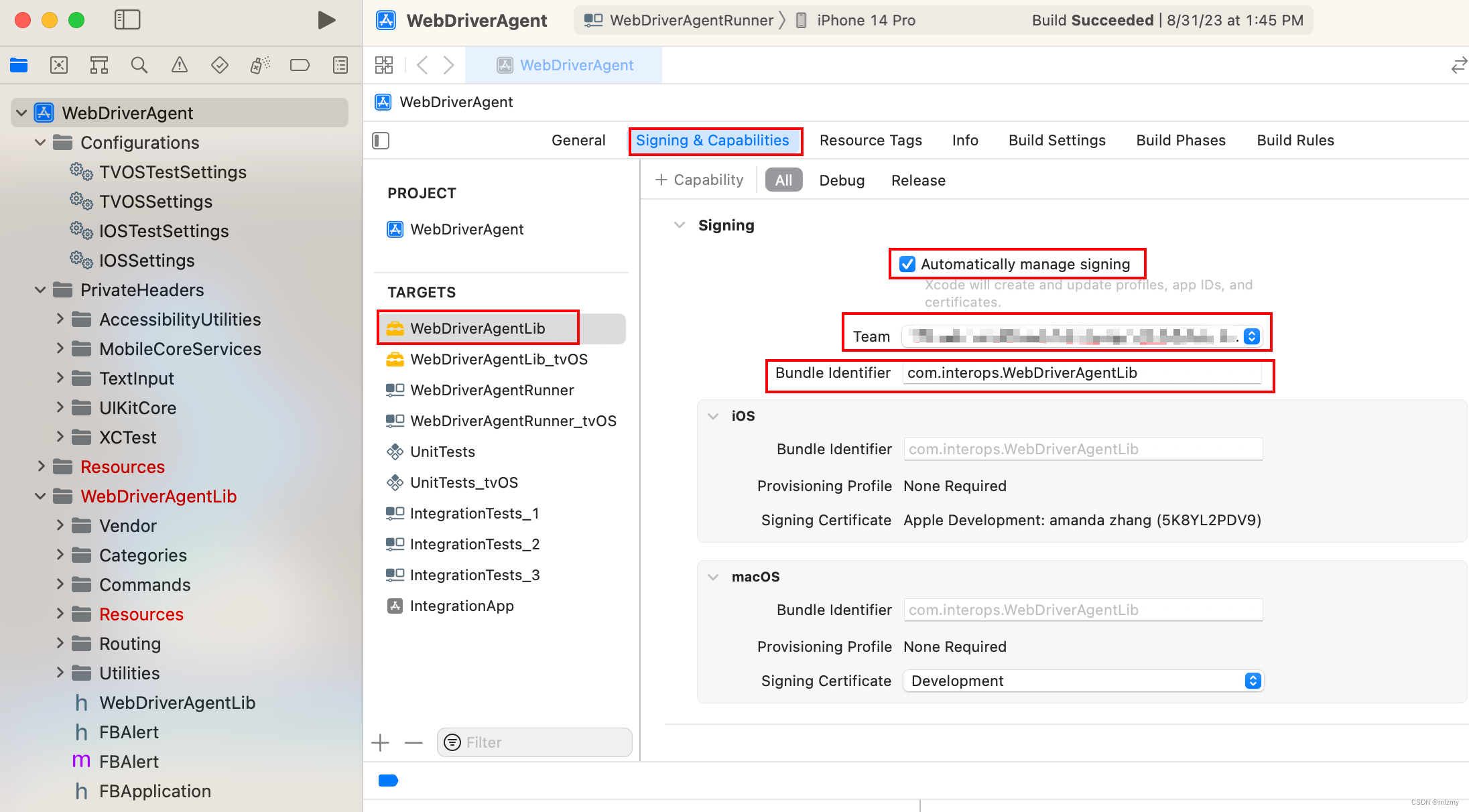Toggle the navigator sidebar icon
Viewport: 1469px width, 812px height.
tap(127, 20)
